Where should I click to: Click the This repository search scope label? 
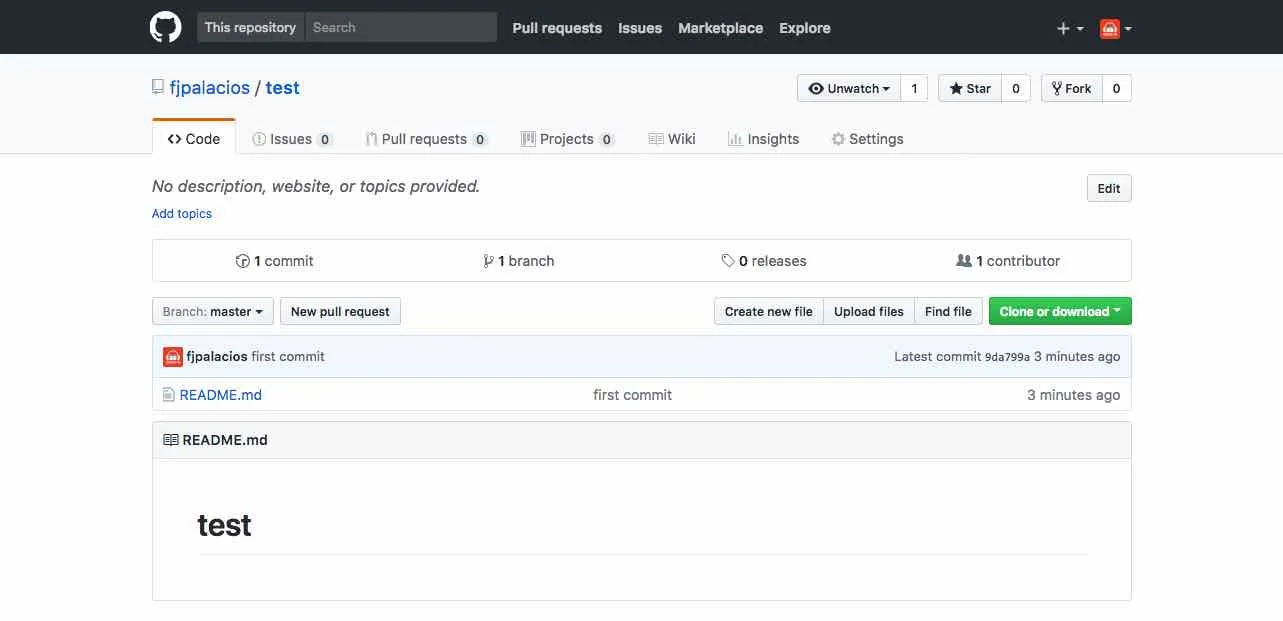[x=250, y=27]
